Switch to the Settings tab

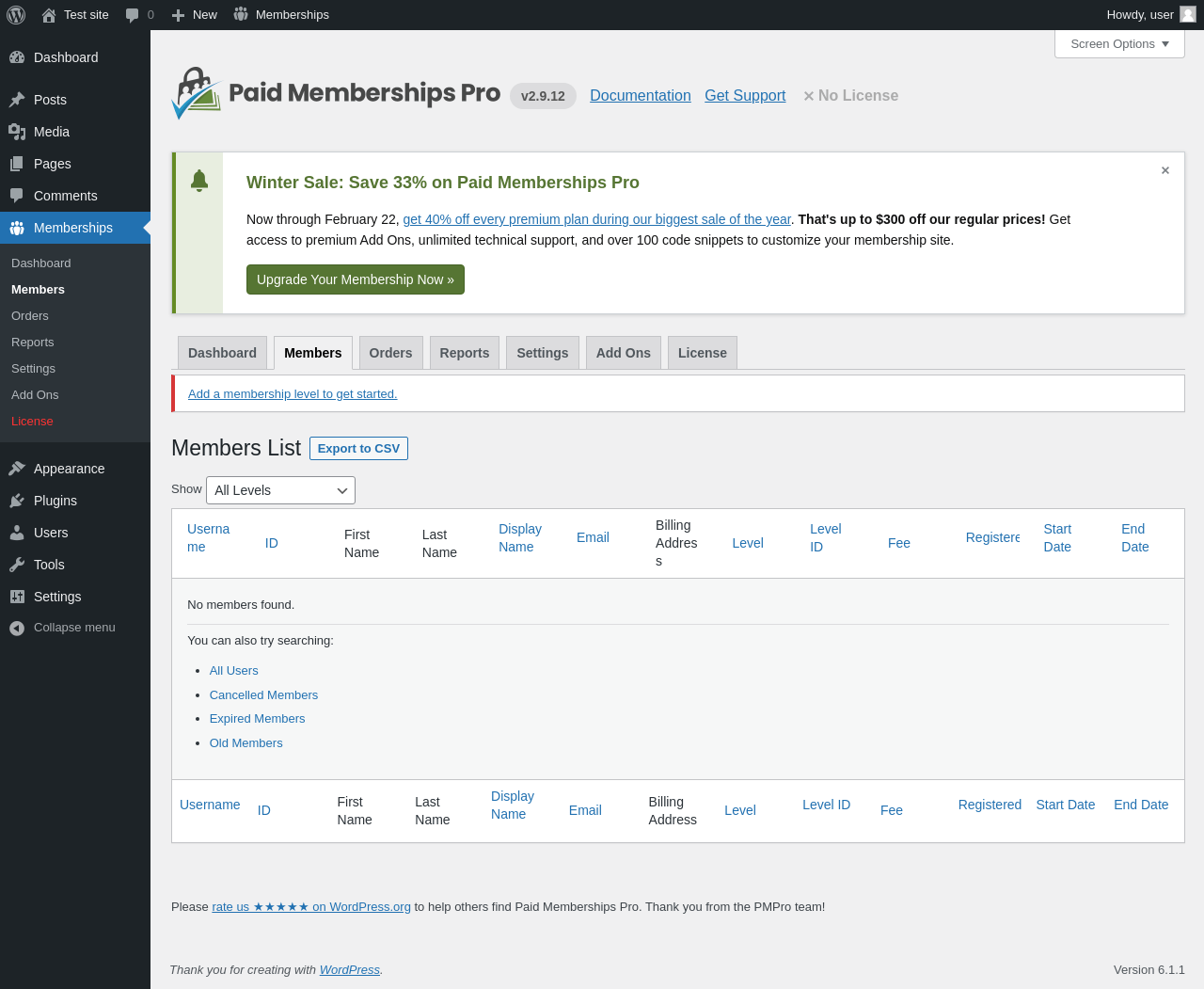pyautogui.click(x=543, y=353)
